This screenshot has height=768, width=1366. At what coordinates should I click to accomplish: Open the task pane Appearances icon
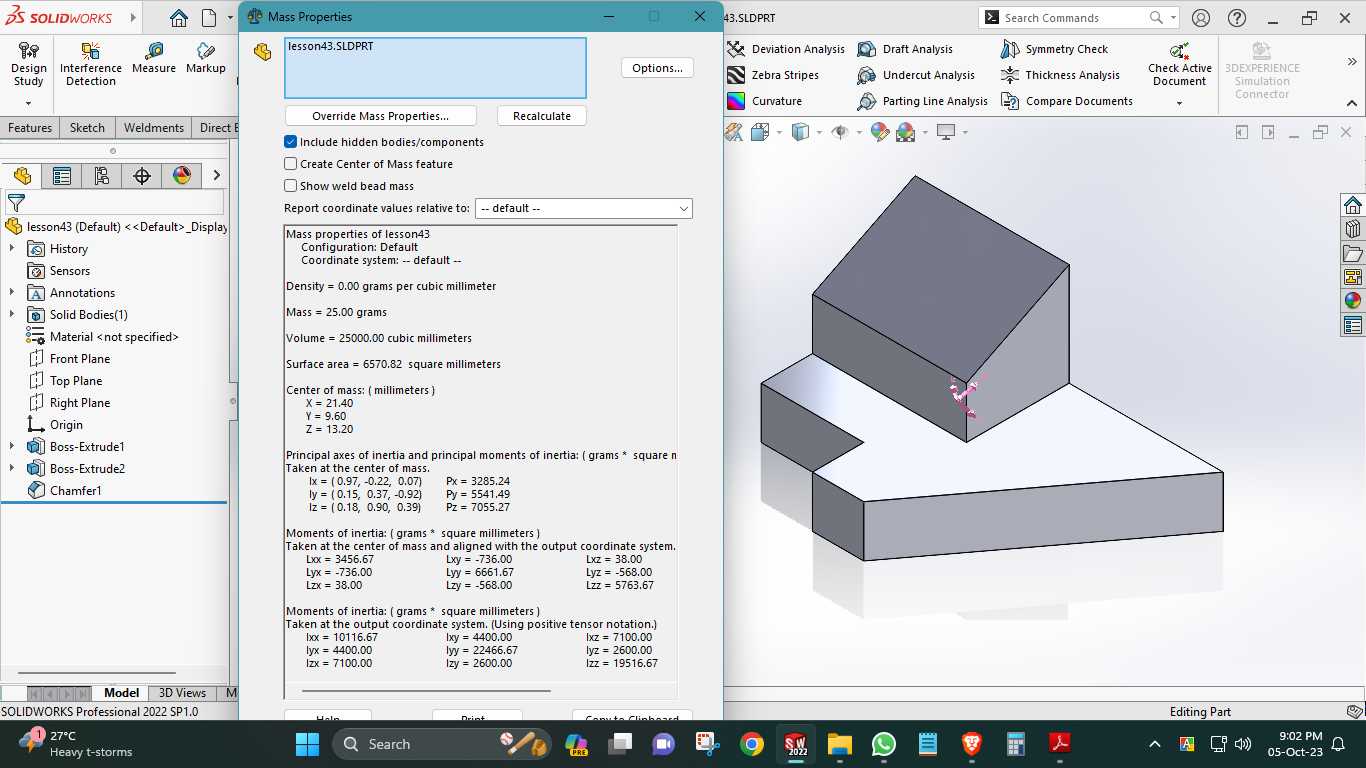[1353, 300]
